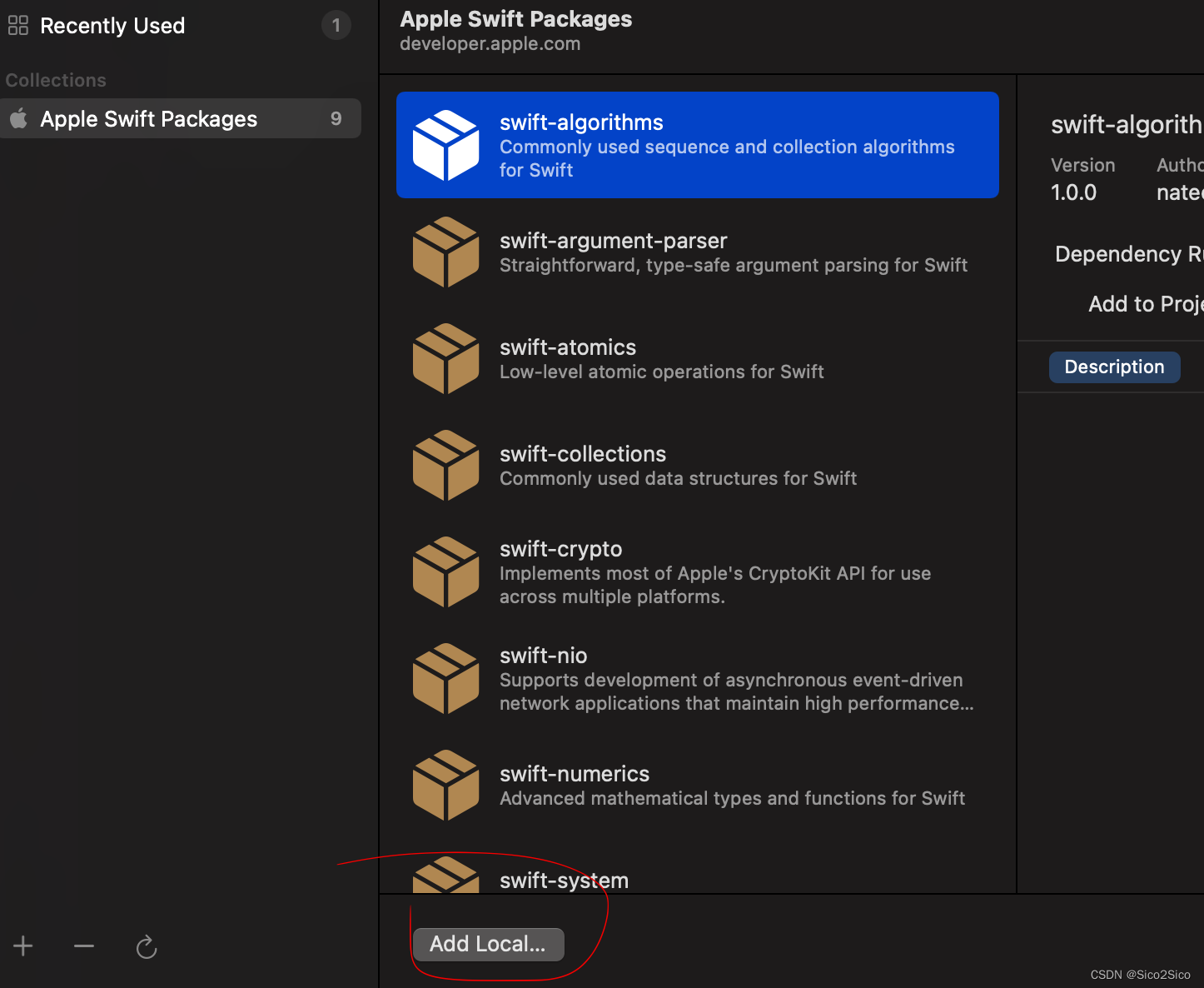Click the Collections section header

[x=56, y=80]
